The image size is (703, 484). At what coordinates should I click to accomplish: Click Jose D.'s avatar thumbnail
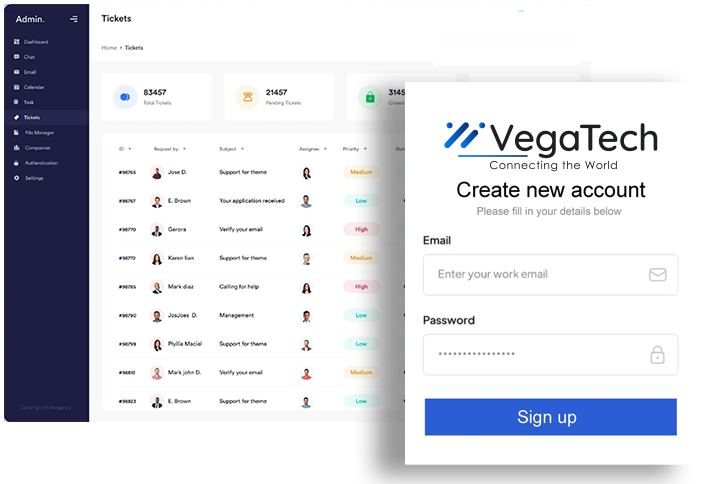click(157, 173)
